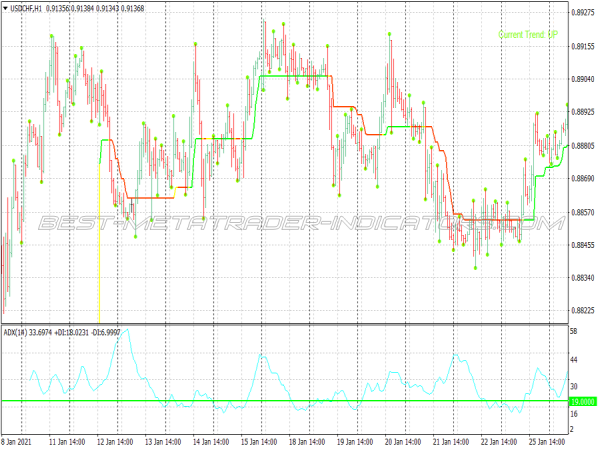The height and width of the screenshot is (450, 600).
Task: Click the 12 Jan 14:00 time label
Action: pyautogui.click(x=115, y=442)
